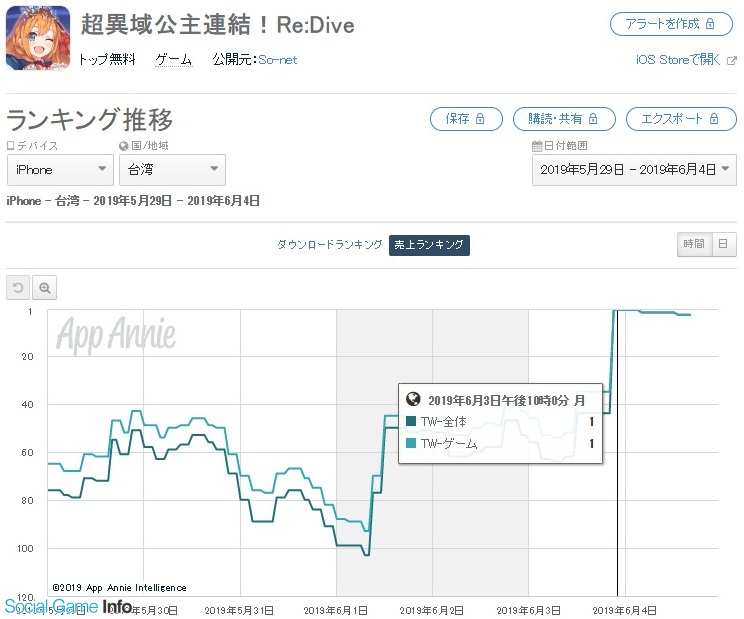Click the TW-全体 legend color swatch
Screen dimensions: 744x619
tap(411, 421)
